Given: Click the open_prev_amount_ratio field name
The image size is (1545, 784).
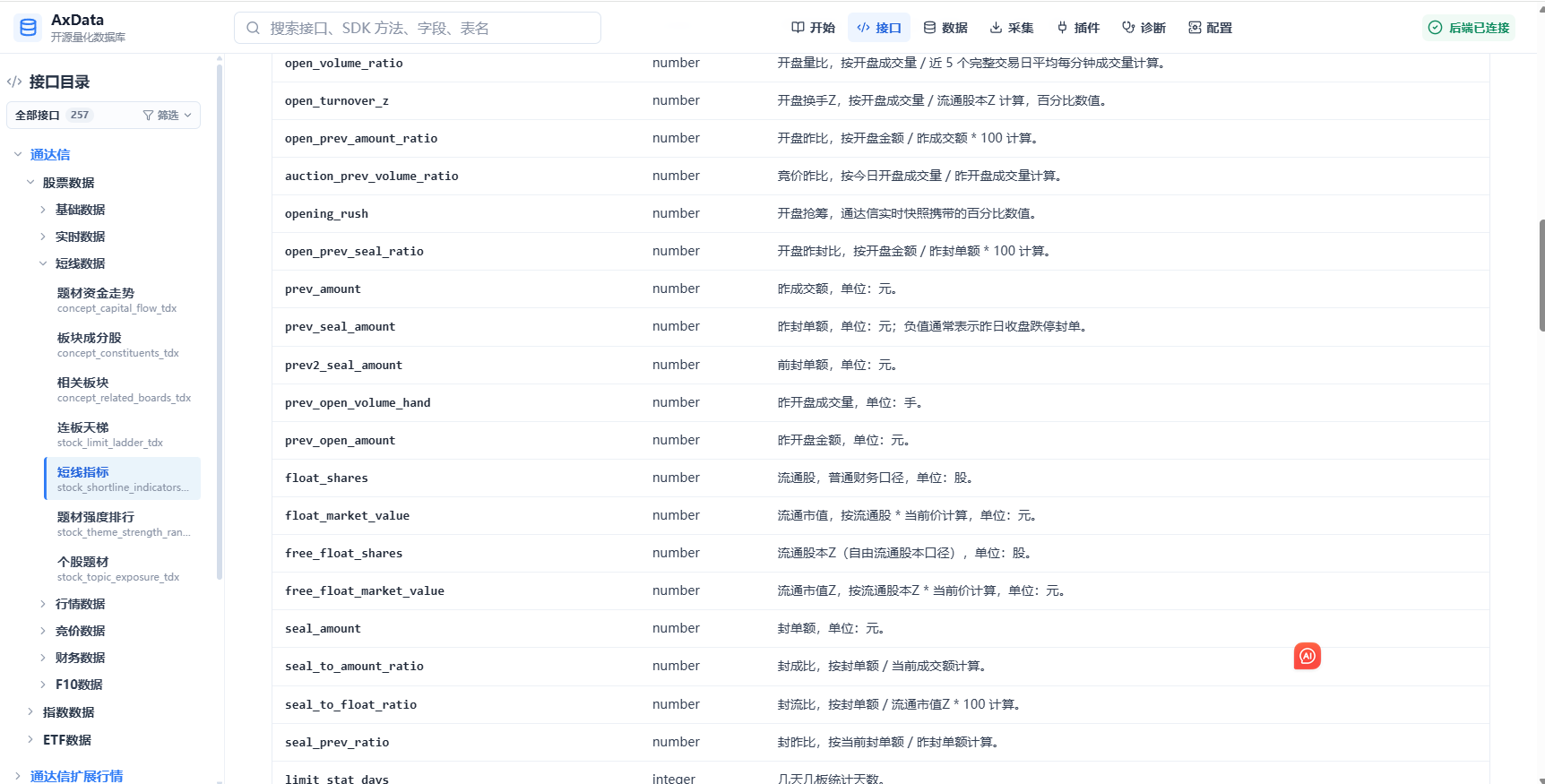Looking at the screenshot, I should [361, 138].
